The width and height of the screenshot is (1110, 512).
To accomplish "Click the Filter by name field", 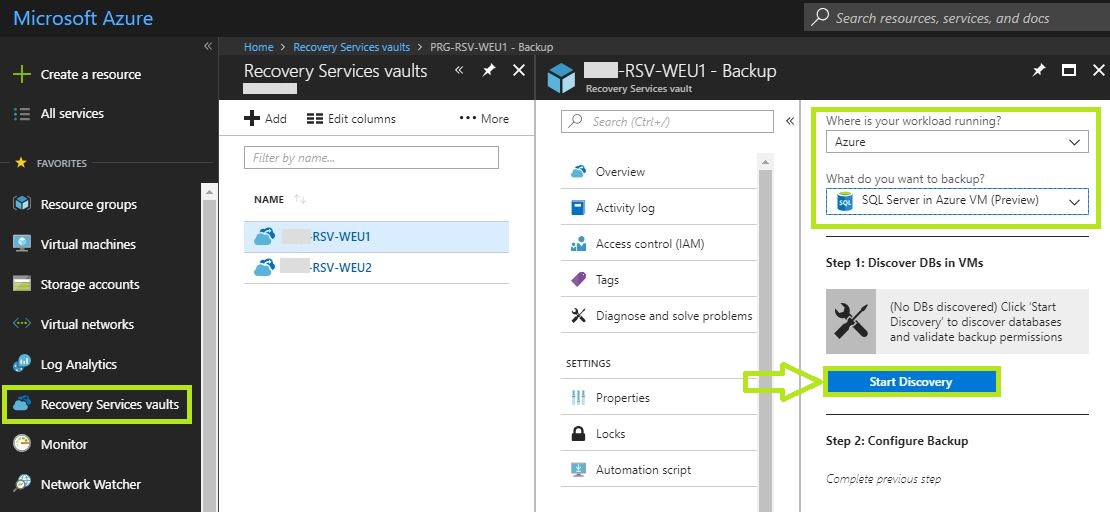I will click(372, 158).
